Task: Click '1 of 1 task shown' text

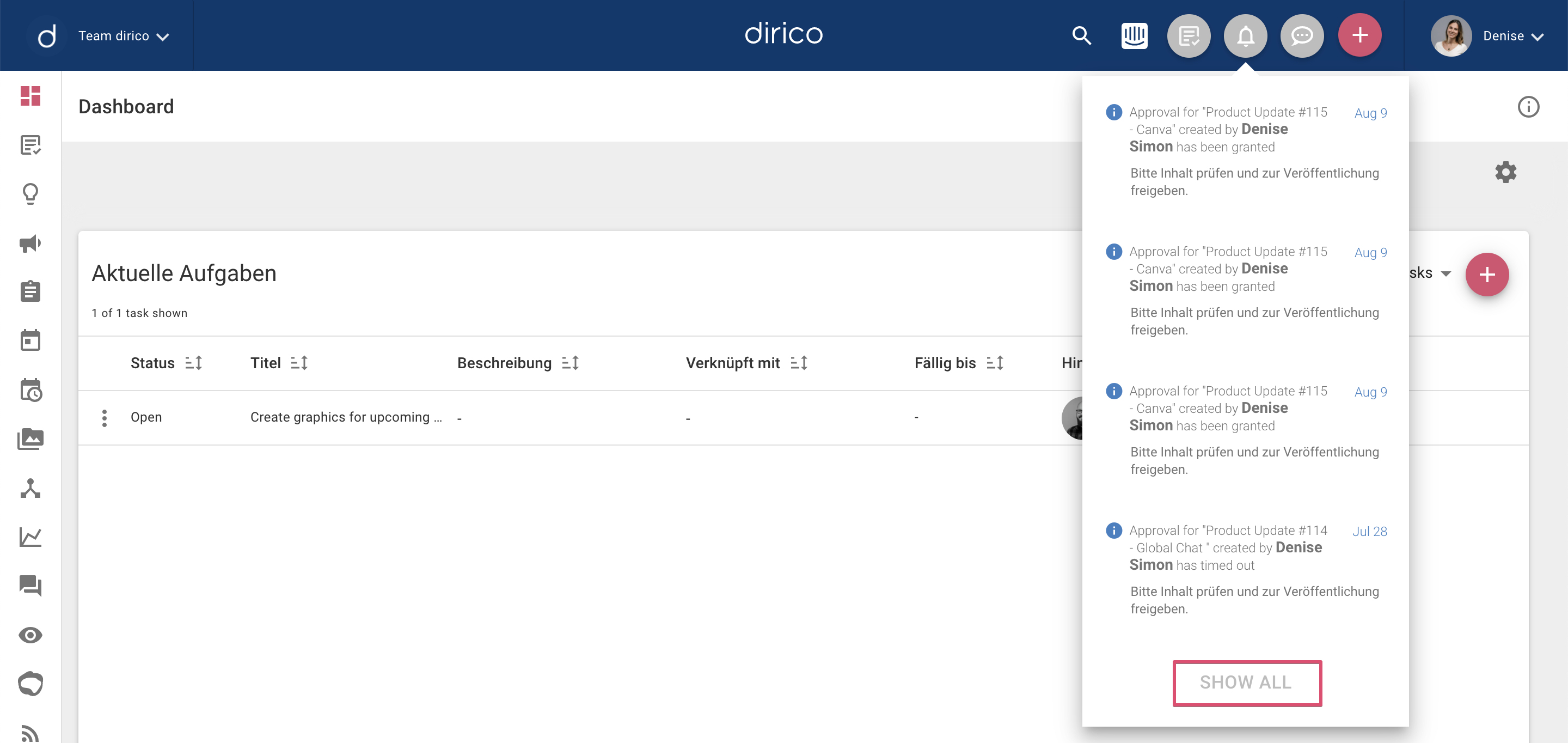Action: click(139, 313)
